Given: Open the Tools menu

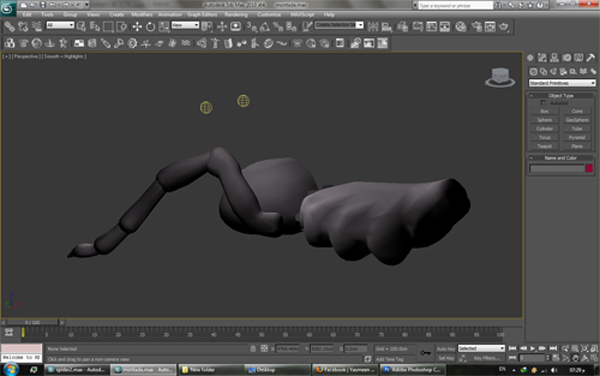Looking at the screenshot, I should tap(47, 15).
